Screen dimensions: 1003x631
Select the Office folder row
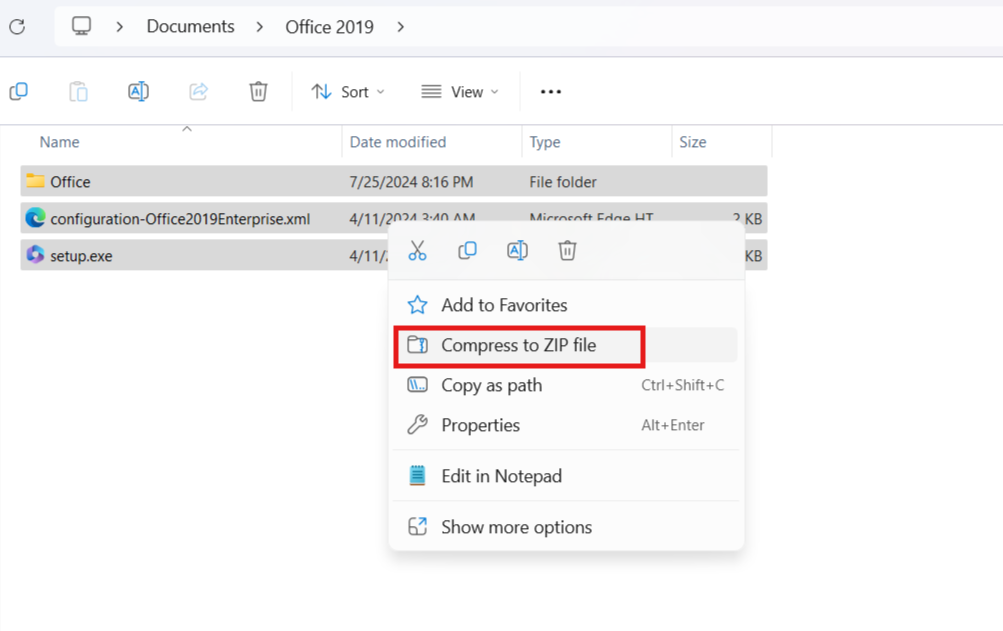pyautogui.click(x=393, y=182)
